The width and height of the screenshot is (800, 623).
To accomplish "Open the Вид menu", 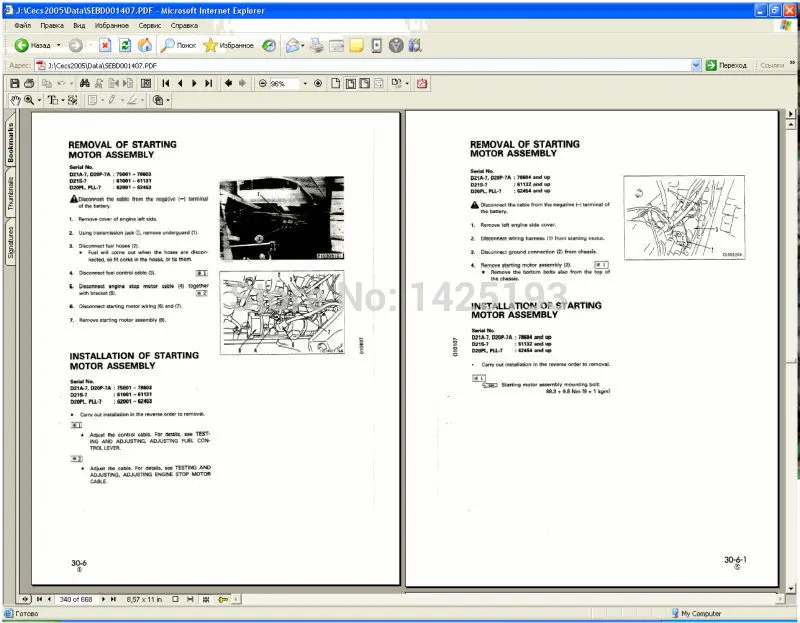I will point(79,25).
